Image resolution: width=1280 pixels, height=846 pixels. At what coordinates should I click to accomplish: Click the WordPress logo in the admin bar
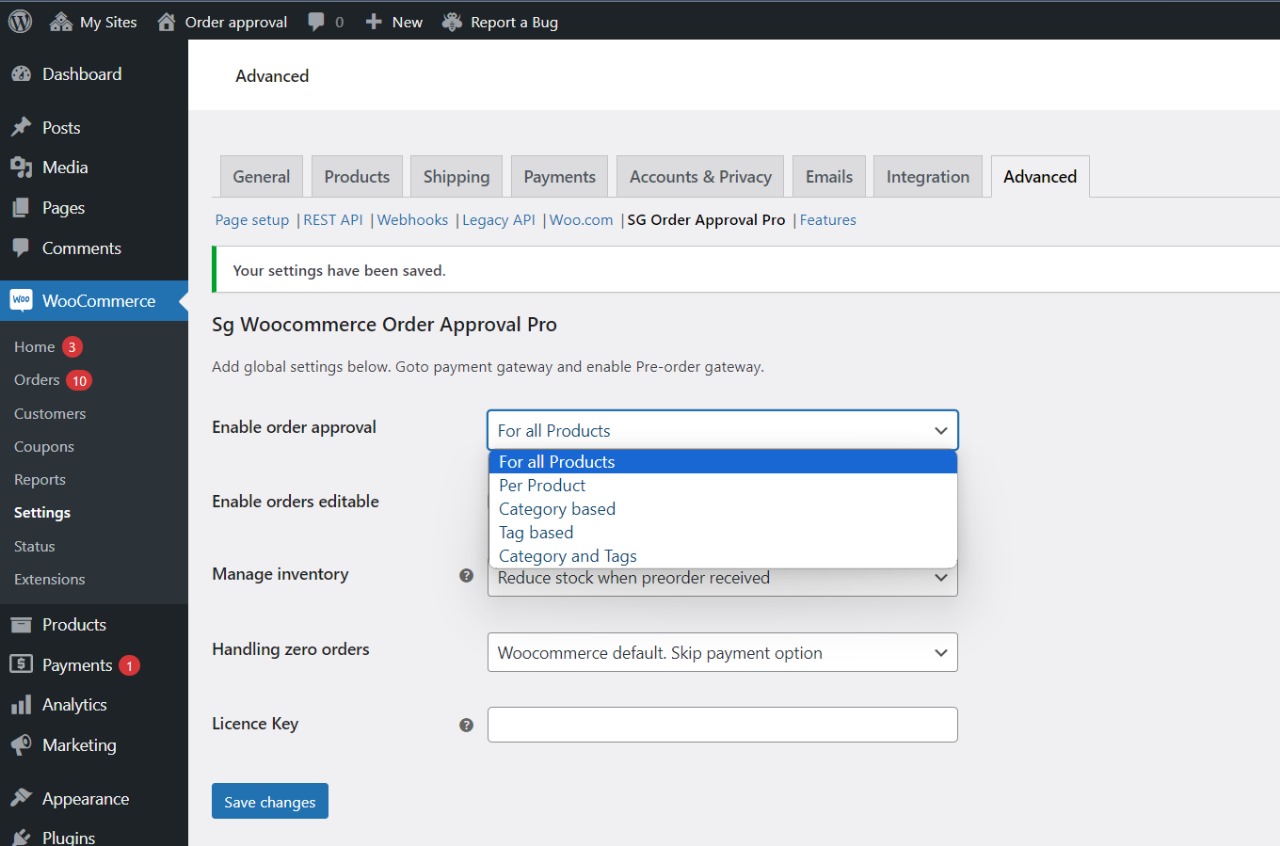[x=19, y=21]
